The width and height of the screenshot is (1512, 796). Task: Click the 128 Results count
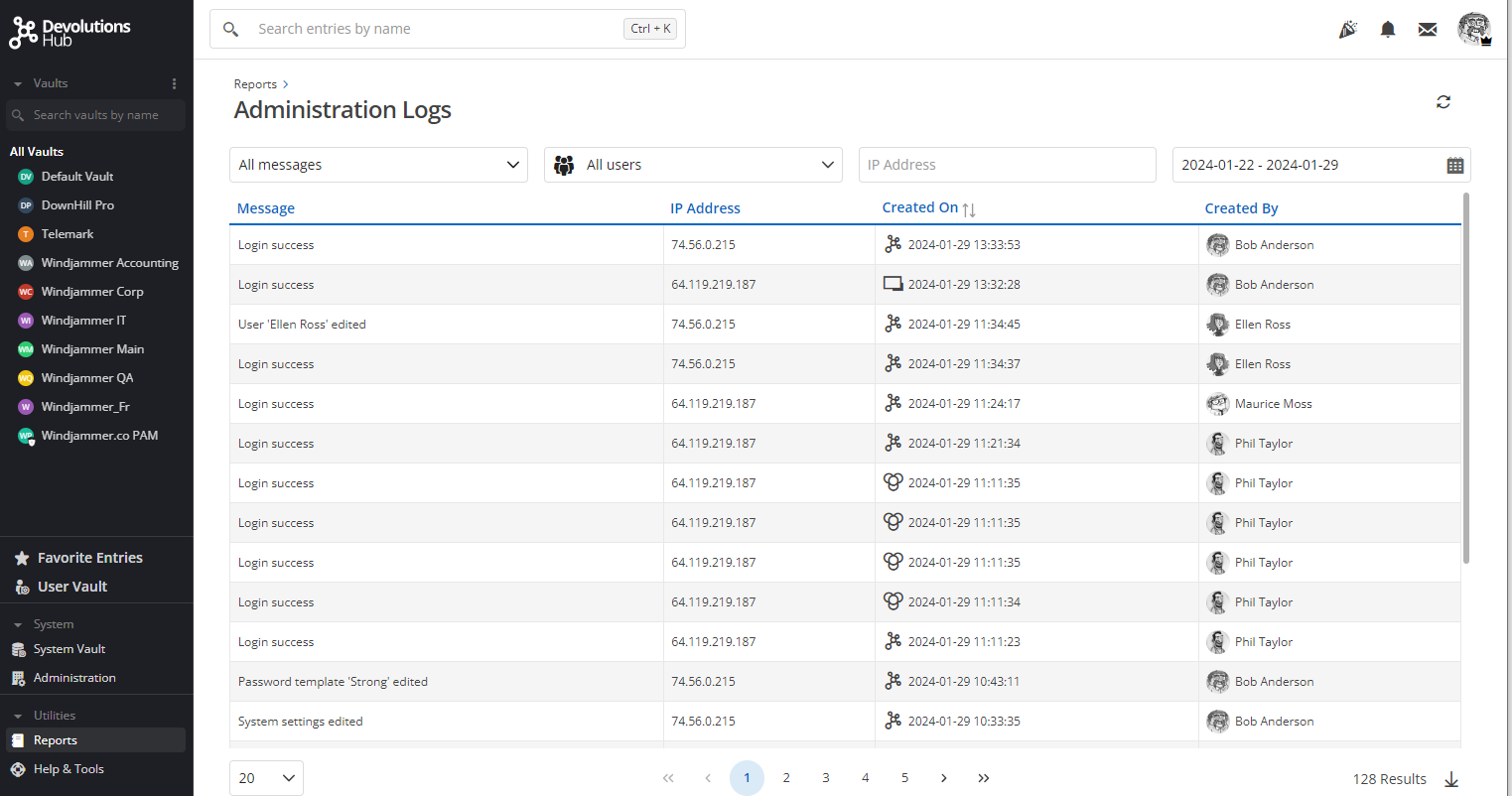point(1389,779)
